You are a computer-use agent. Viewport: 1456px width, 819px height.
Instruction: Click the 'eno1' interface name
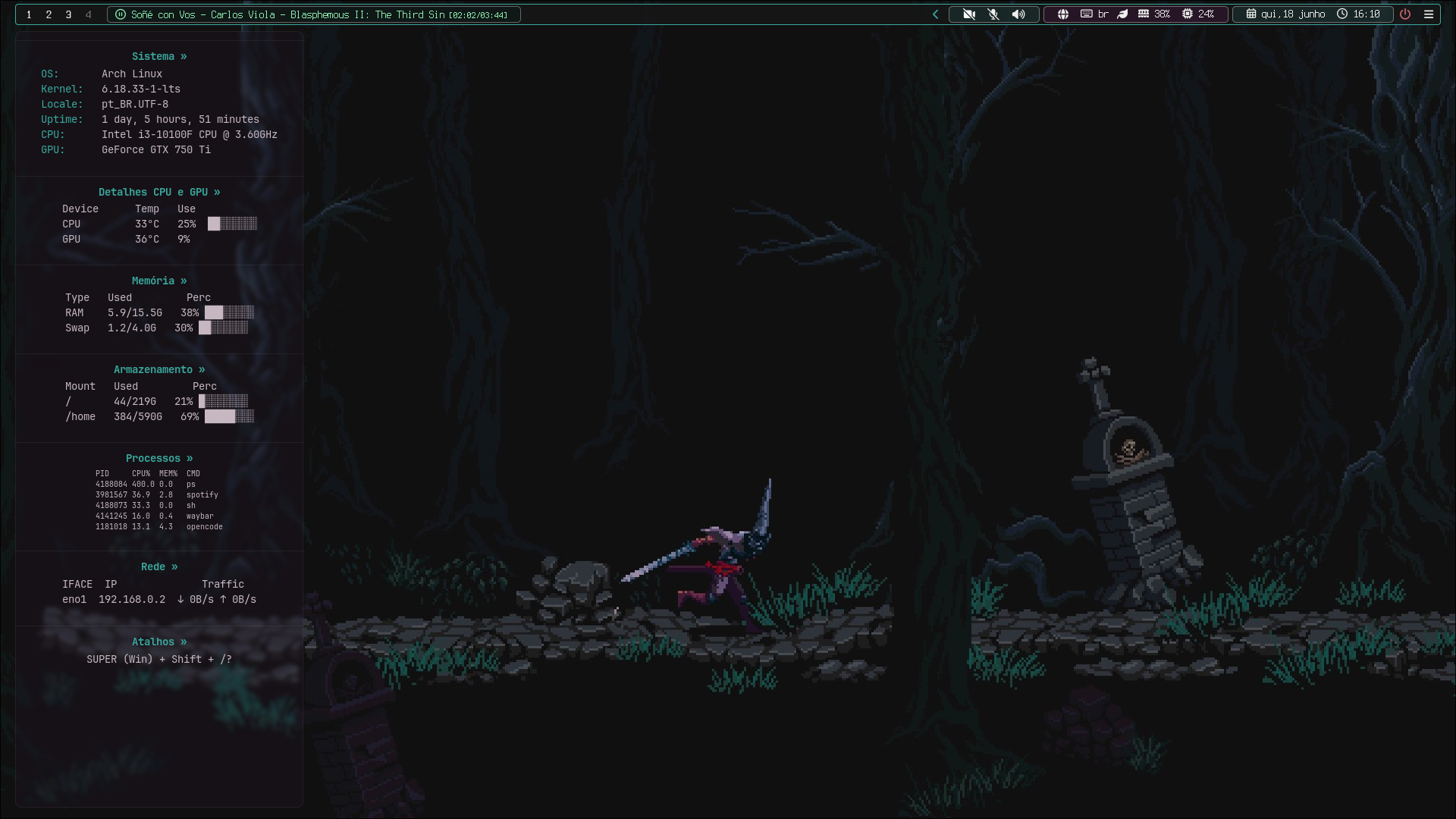[x=74, y=599]
